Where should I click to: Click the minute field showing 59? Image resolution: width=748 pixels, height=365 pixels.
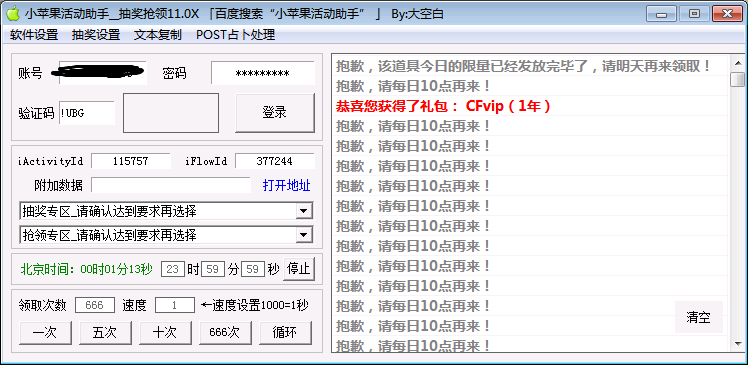pyautogui.click(x=213, y=269)
